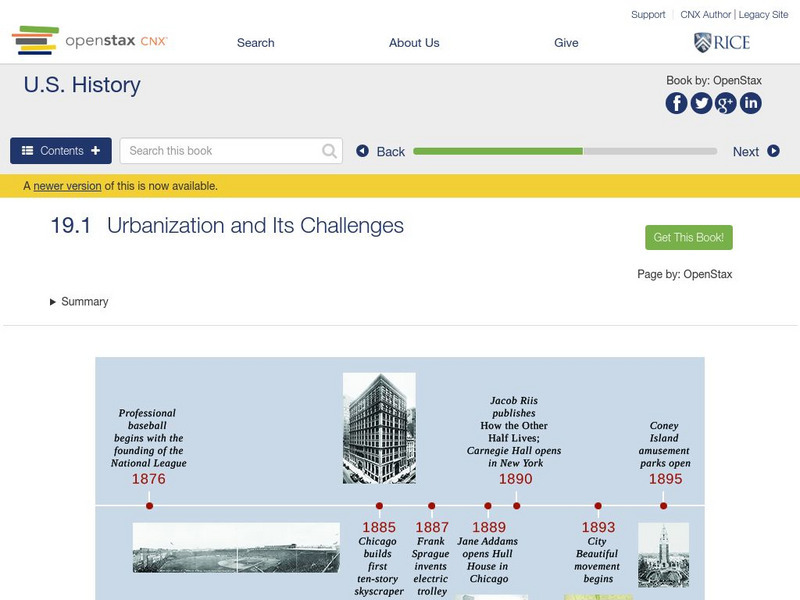Click the Back circular arrow icon
The height and width of the screenshot is (600, 800).
tap(363, 151)
